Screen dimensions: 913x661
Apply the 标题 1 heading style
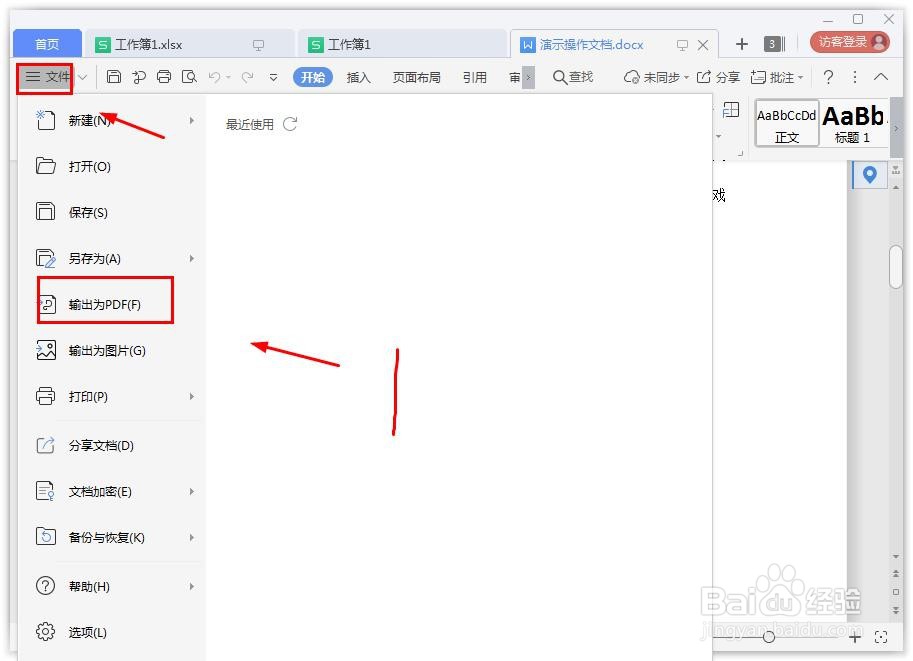point(852,122)
